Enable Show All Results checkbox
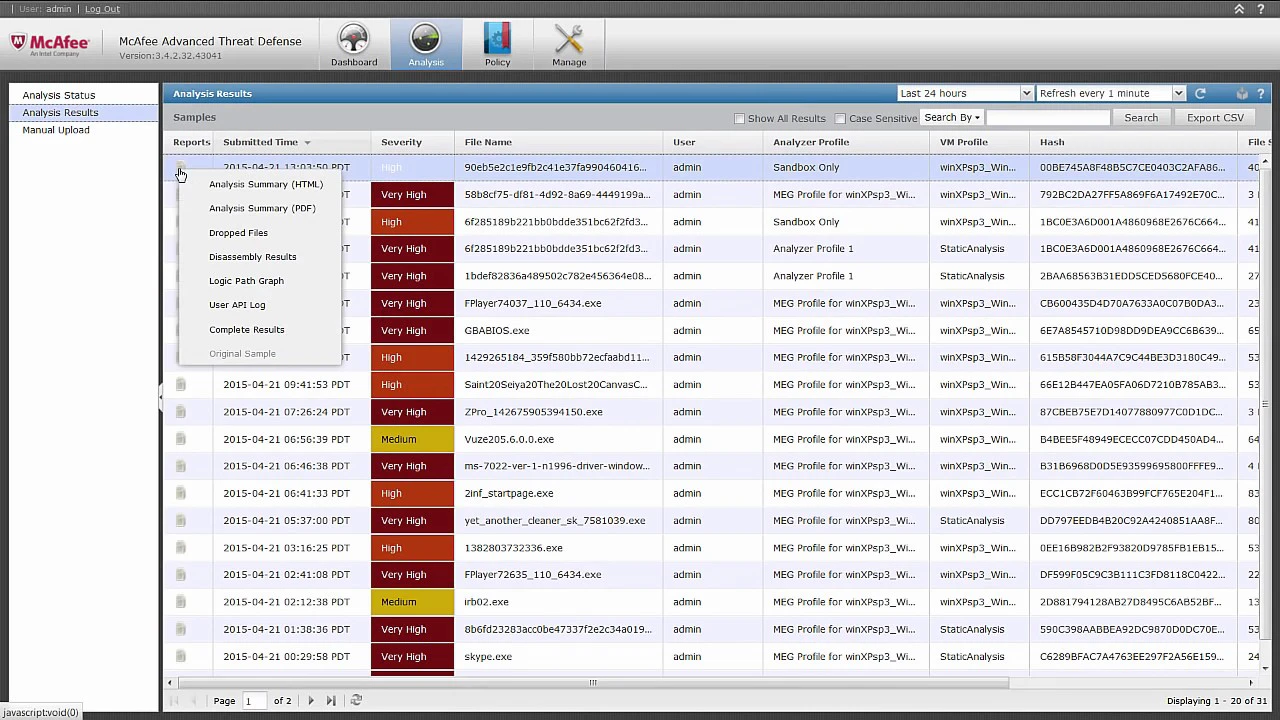The image size is (1280, 720). [x=740, y=119]
